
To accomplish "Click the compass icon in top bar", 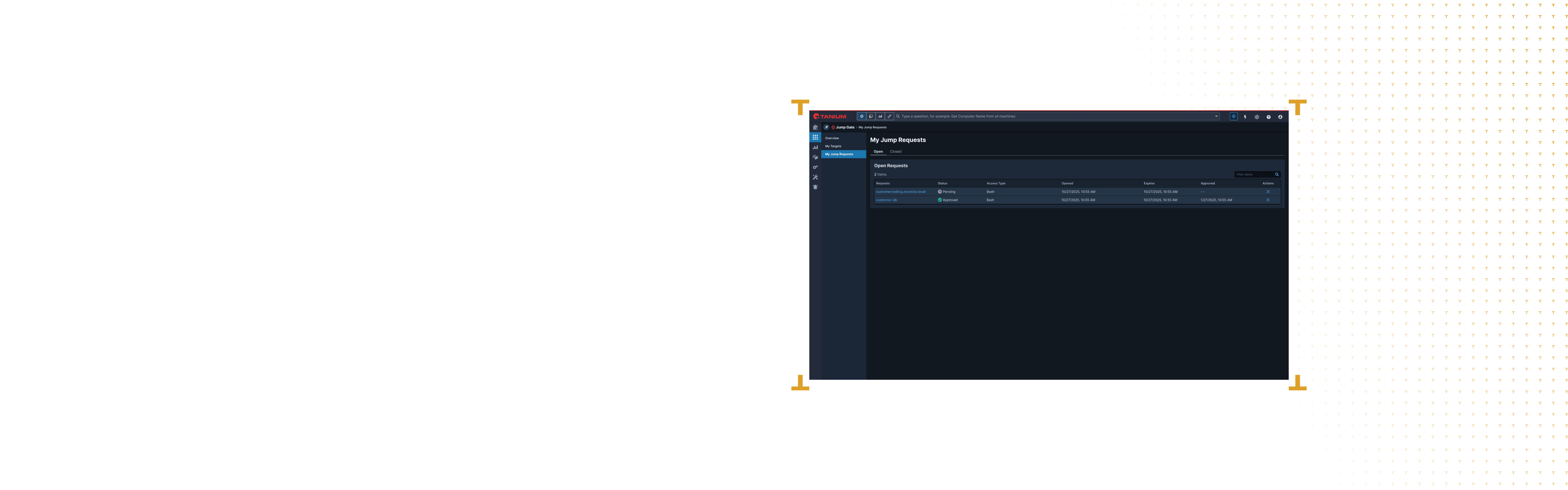I will [1256, 117].
